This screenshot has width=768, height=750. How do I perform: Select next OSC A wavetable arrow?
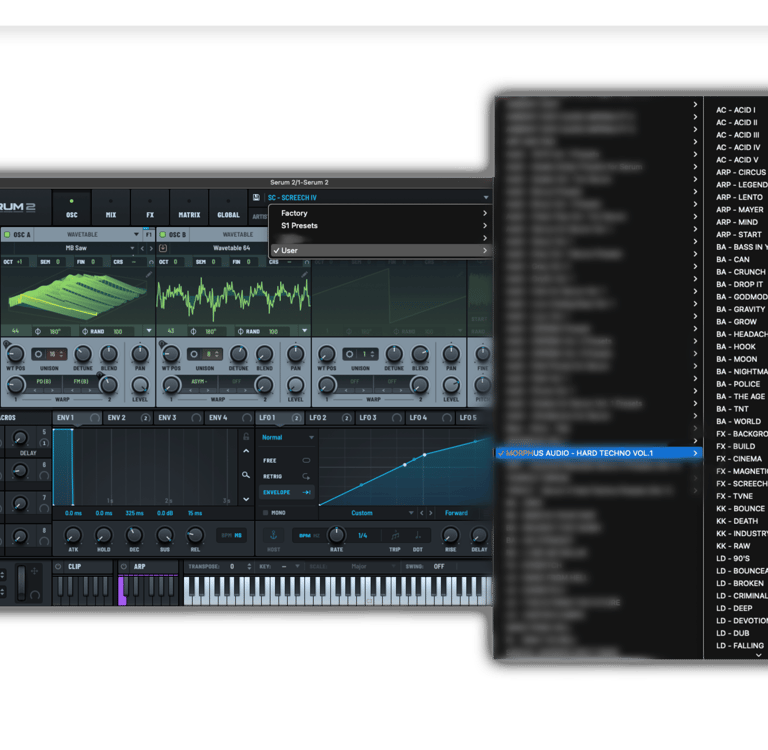[x=150, y=248]
